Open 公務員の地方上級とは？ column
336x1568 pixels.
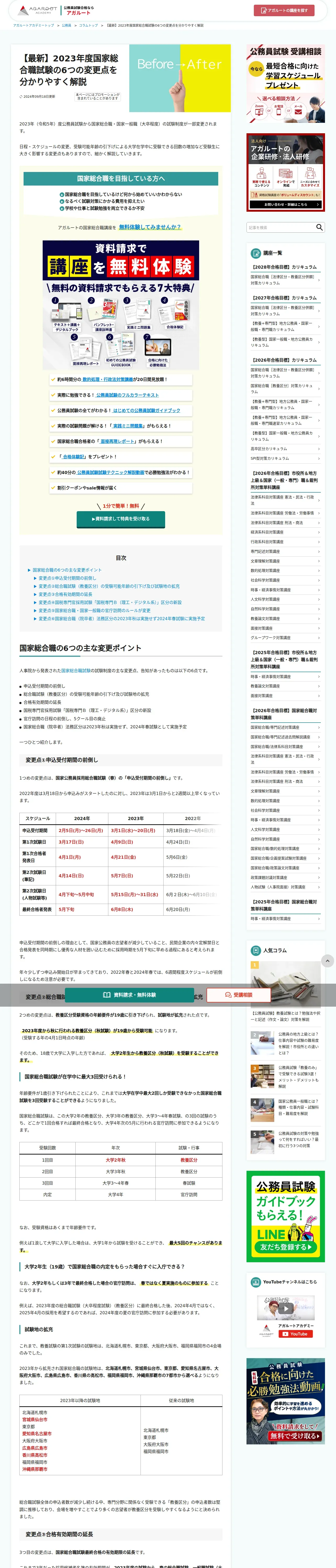pos(299,1043)
